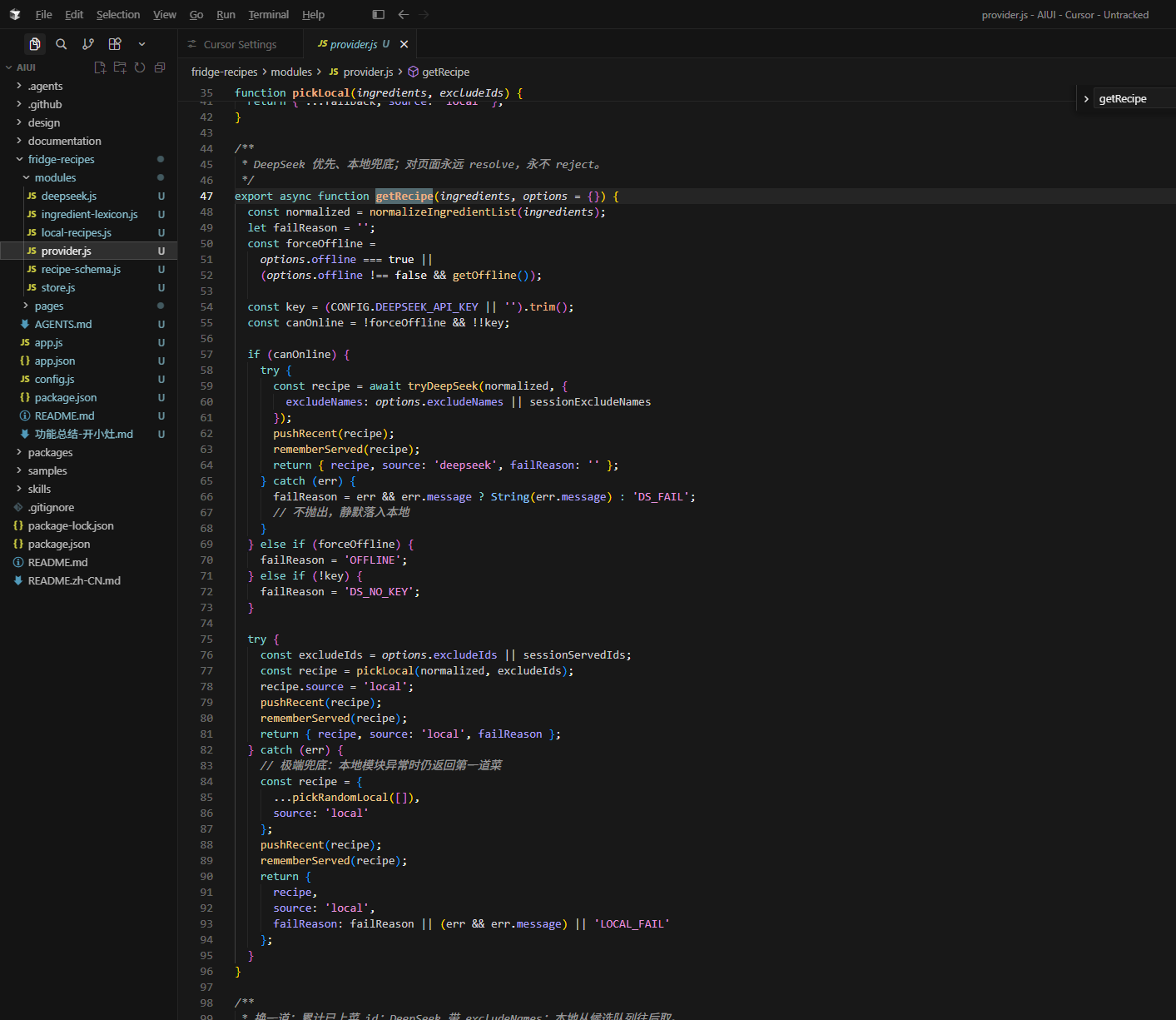Open the Explorer view icon
1176x1020 pixels.
point(35,44)
